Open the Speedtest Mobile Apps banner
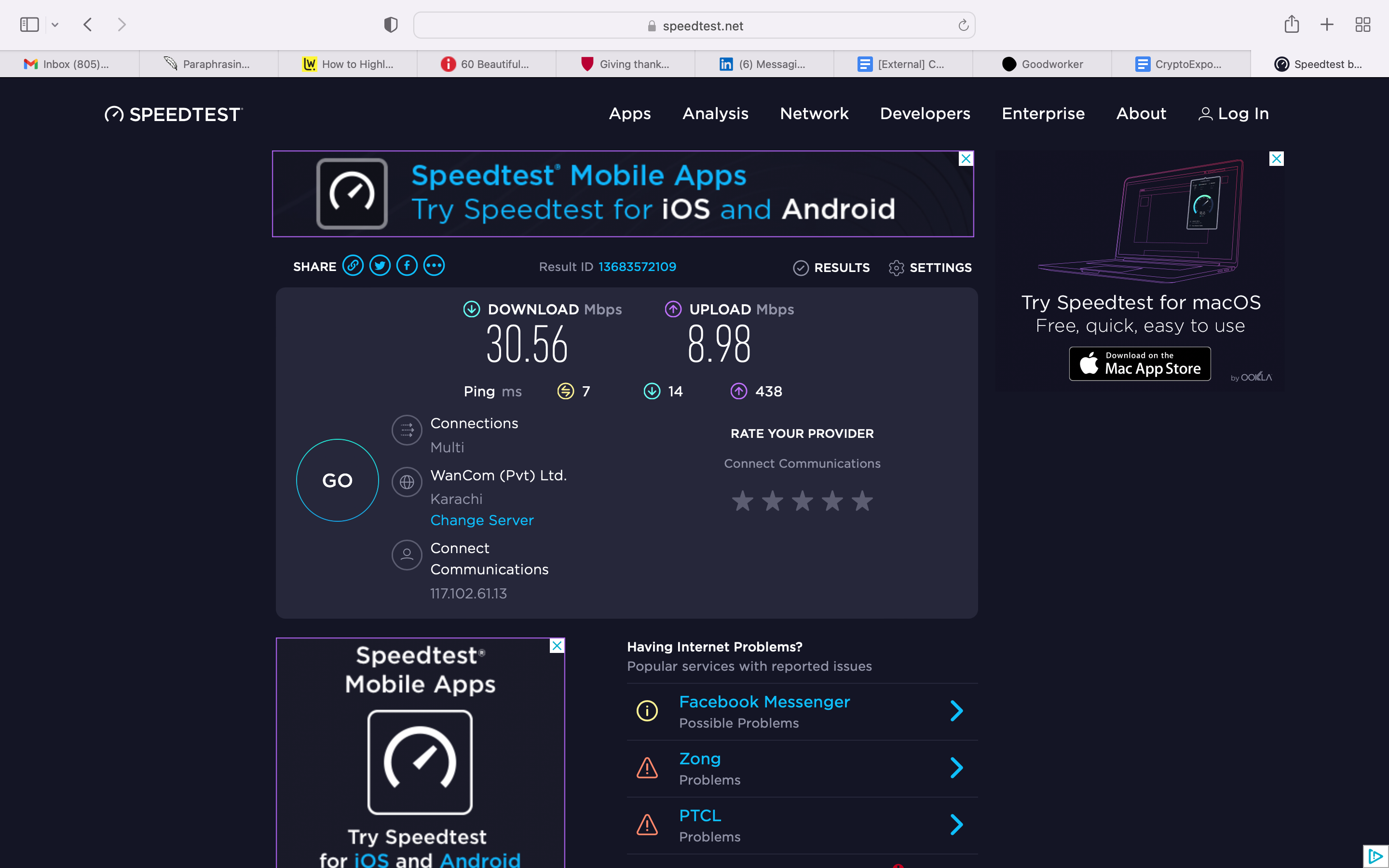Screen dimensions: 1389x868 pos(623,193)
